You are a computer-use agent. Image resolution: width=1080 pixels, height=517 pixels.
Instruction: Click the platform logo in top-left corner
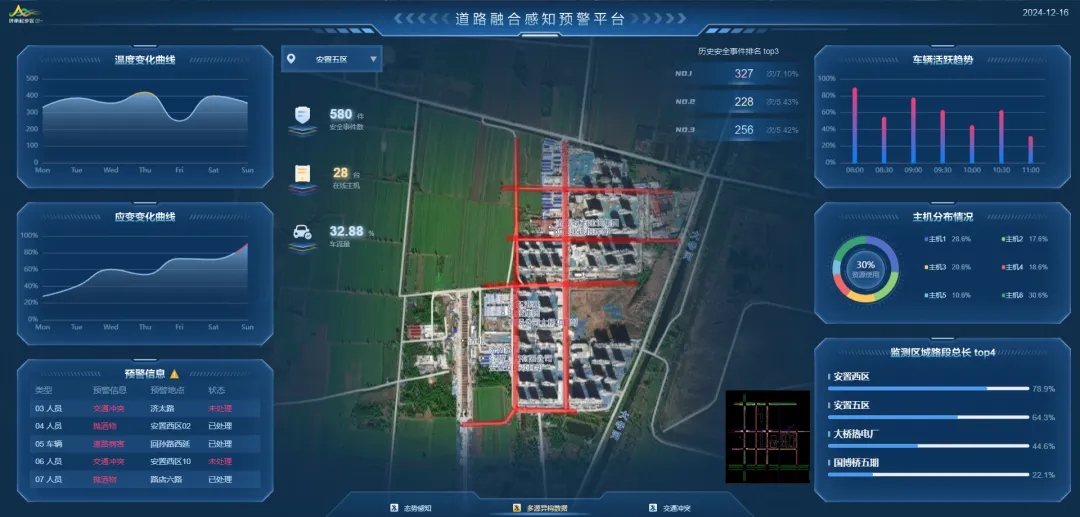pyautogui.click(x=22, y=13)
